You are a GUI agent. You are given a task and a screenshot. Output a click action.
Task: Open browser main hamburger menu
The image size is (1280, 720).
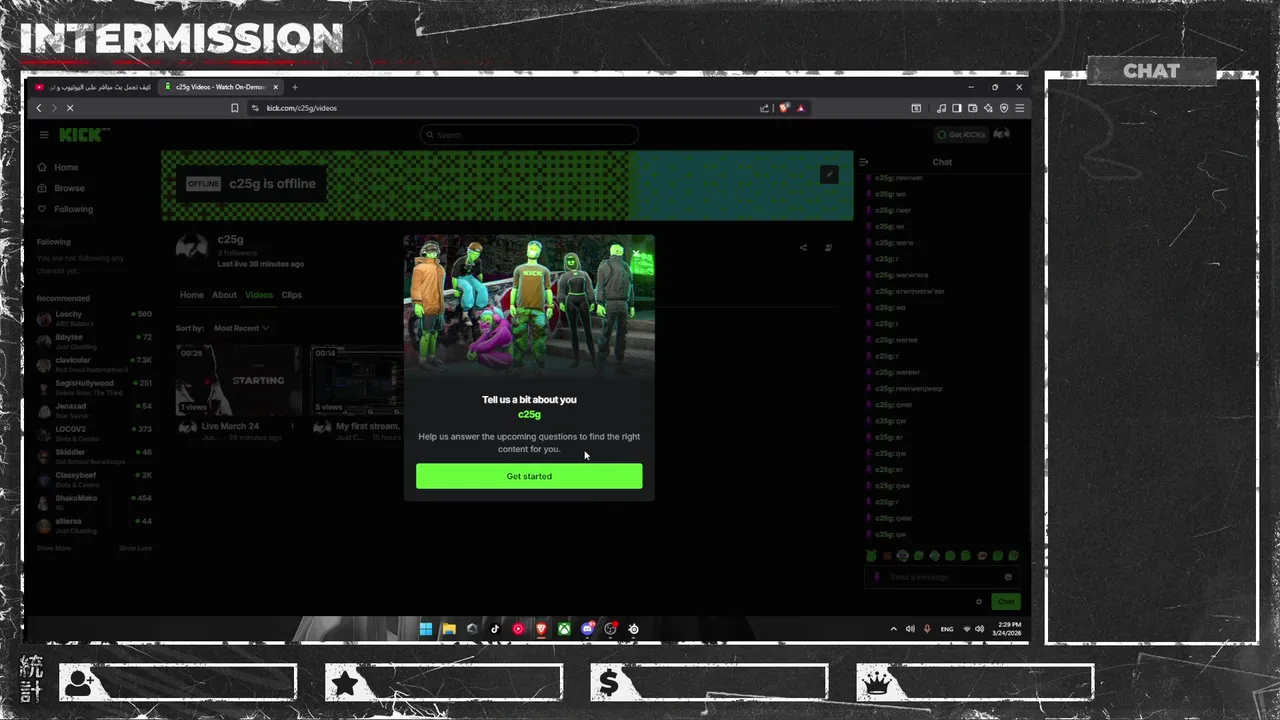pyautogui.click(x=1019, y=108)
